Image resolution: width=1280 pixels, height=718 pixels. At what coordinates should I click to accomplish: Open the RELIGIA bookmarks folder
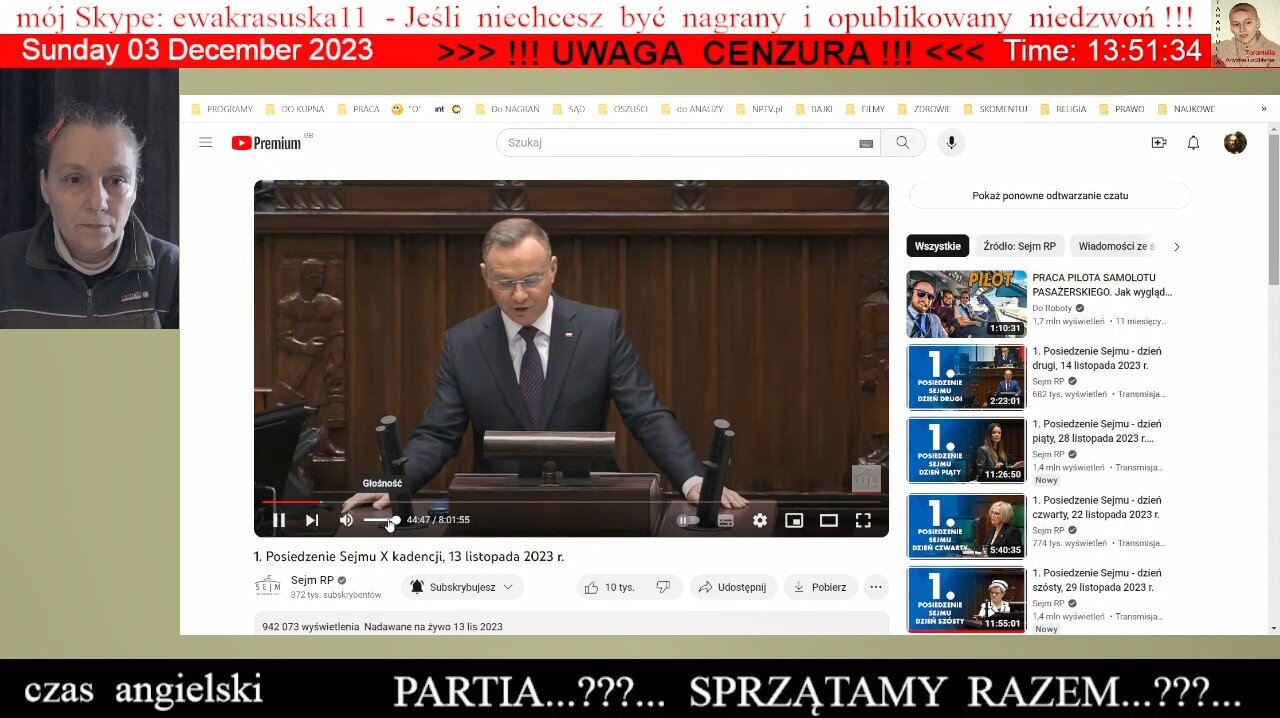(1063, 109)
